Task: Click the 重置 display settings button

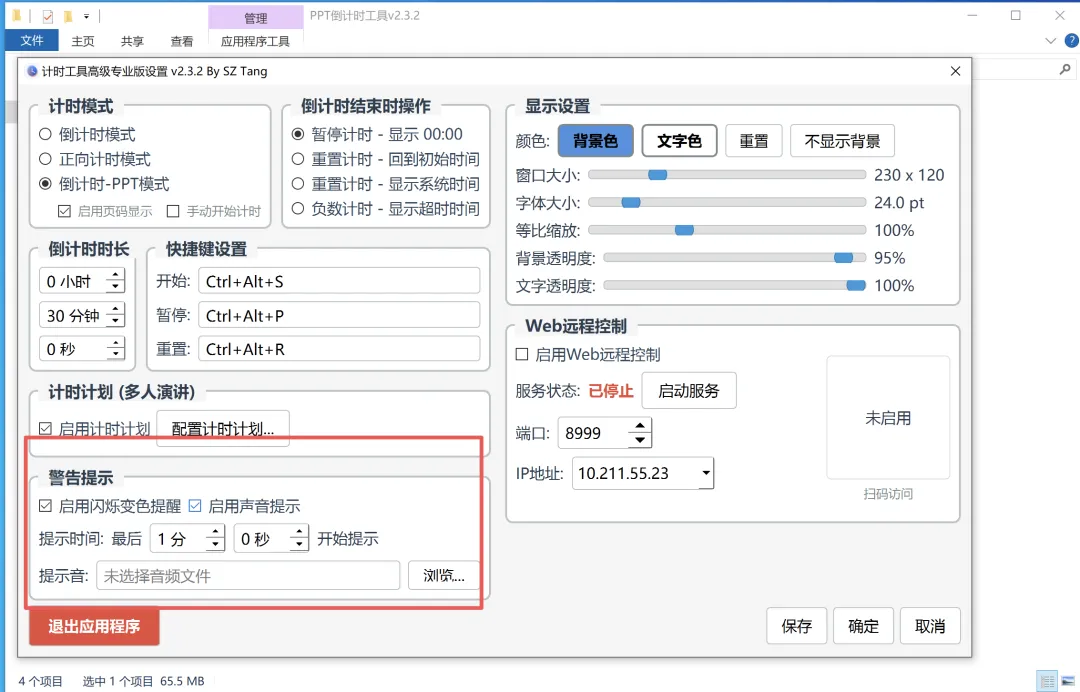Action: point(754,141)
